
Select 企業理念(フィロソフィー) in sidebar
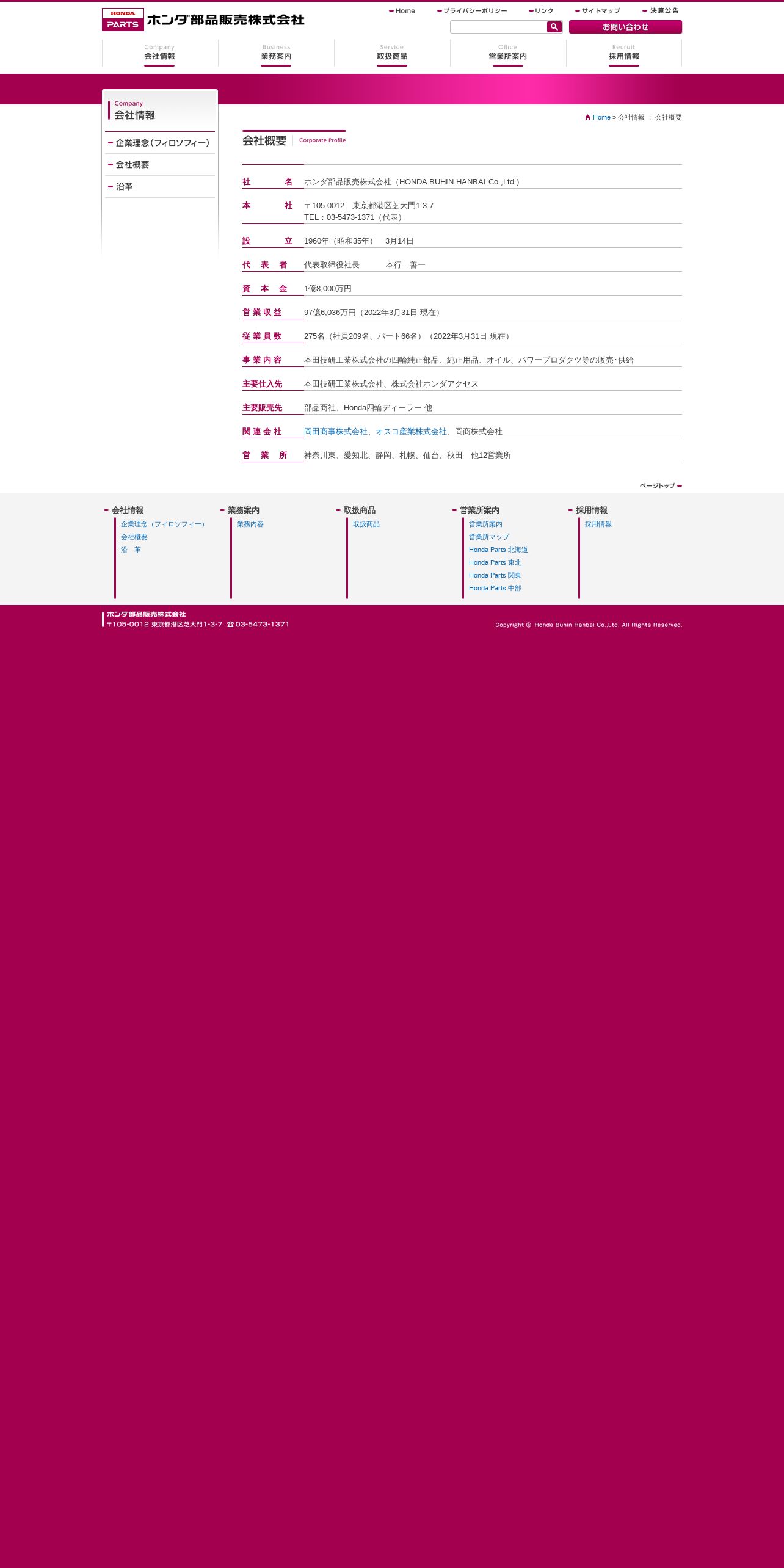click(160, 143)
